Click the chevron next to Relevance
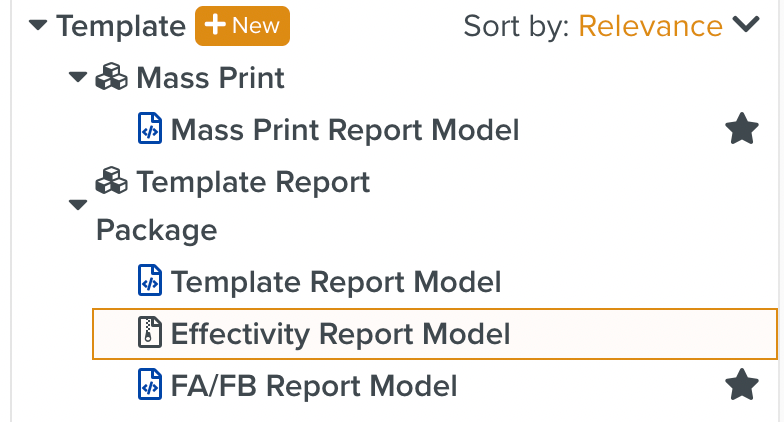 (x=746, y=26)
